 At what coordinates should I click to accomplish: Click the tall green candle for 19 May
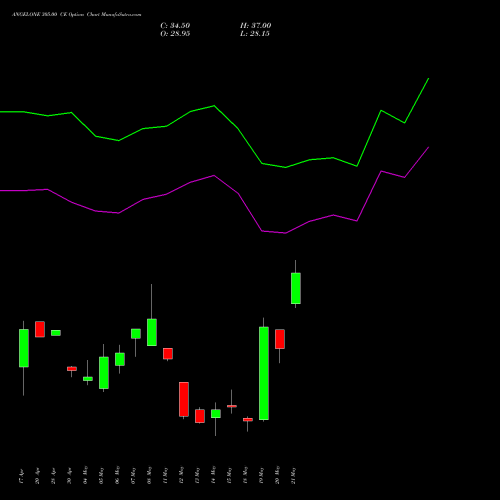click(x=264, y=373)
